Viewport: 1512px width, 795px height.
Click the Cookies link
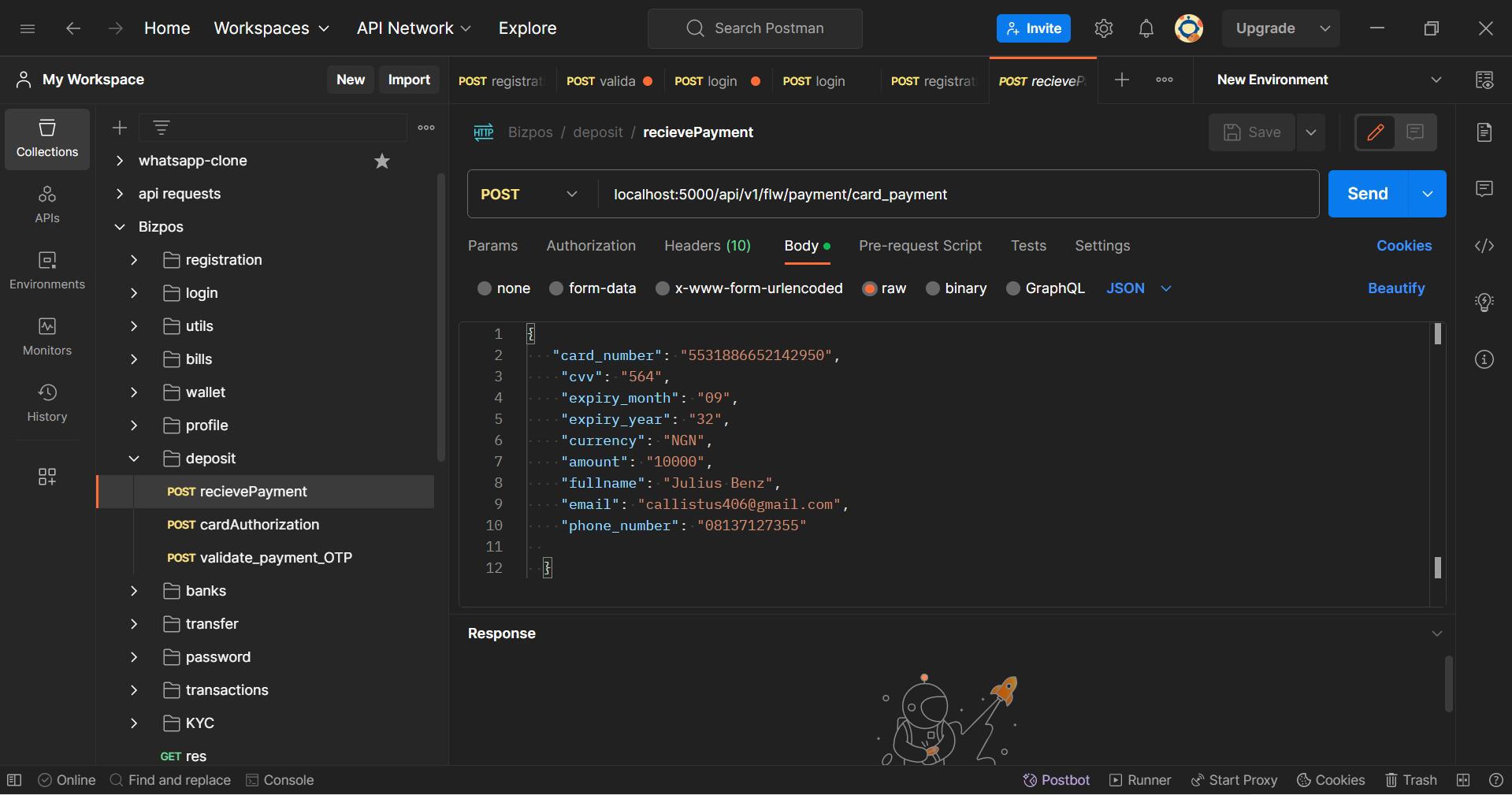[1404, 246]
